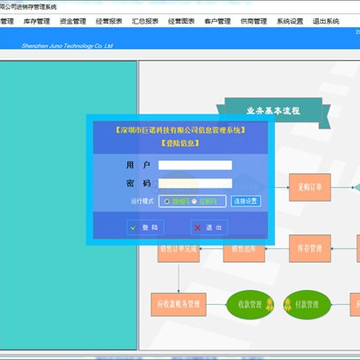Open the 汇总报表 menu
Image resolution: width=360 pixels, height=360 pixels.
click(145, 21)
